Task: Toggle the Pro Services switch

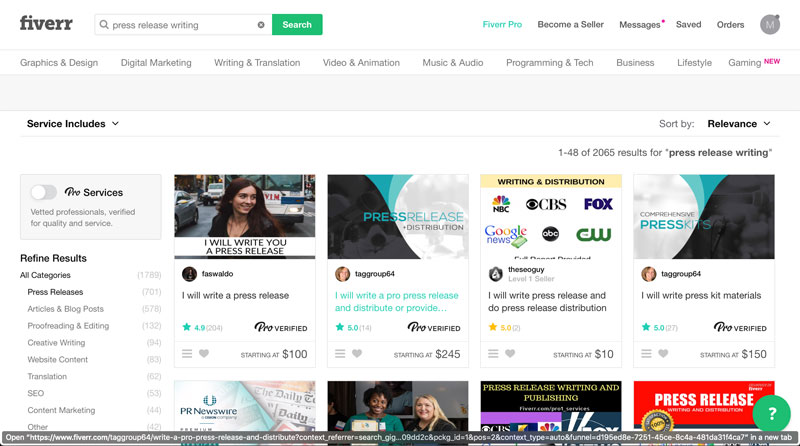Action: pyautogui.click(x=43, y=192)
